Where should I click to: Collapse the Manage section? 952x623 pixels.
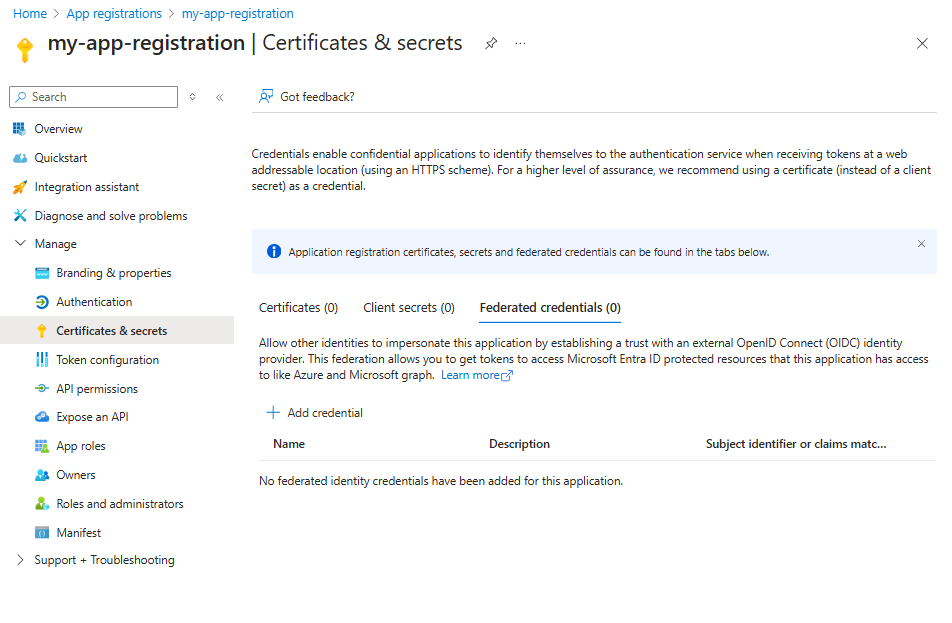coord(22,243)
